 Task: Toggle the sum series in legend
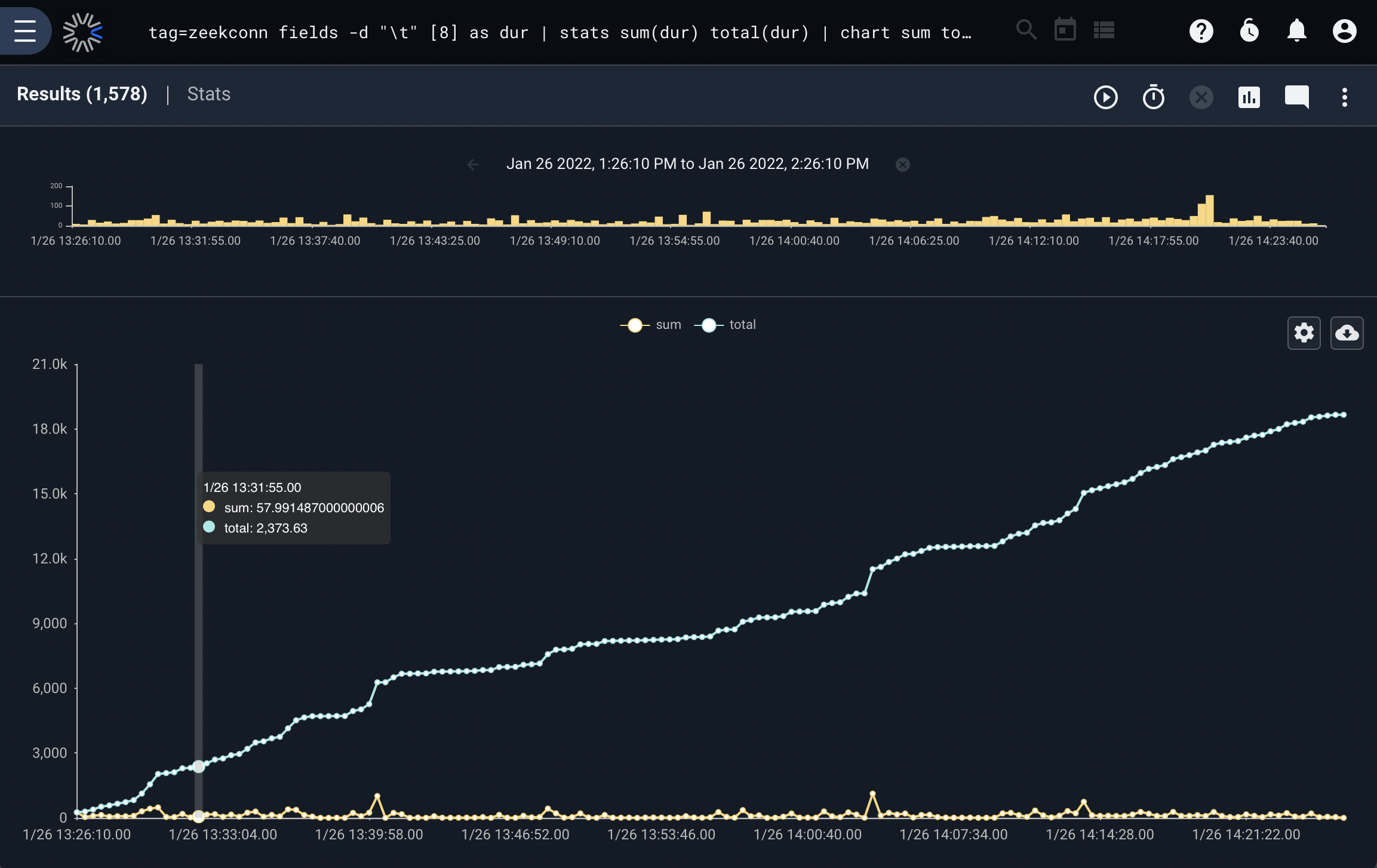651,325
